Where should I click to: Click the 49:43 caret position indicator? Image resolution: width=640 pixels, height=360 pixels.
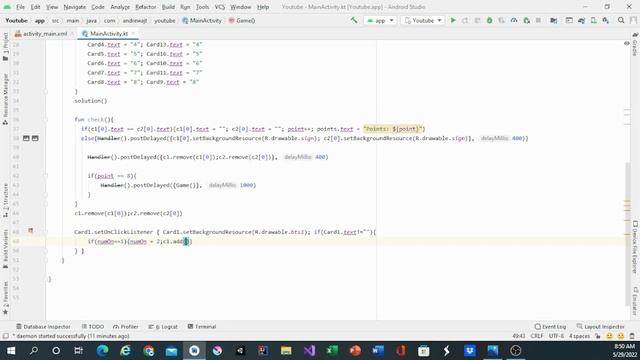coord(518,336)
